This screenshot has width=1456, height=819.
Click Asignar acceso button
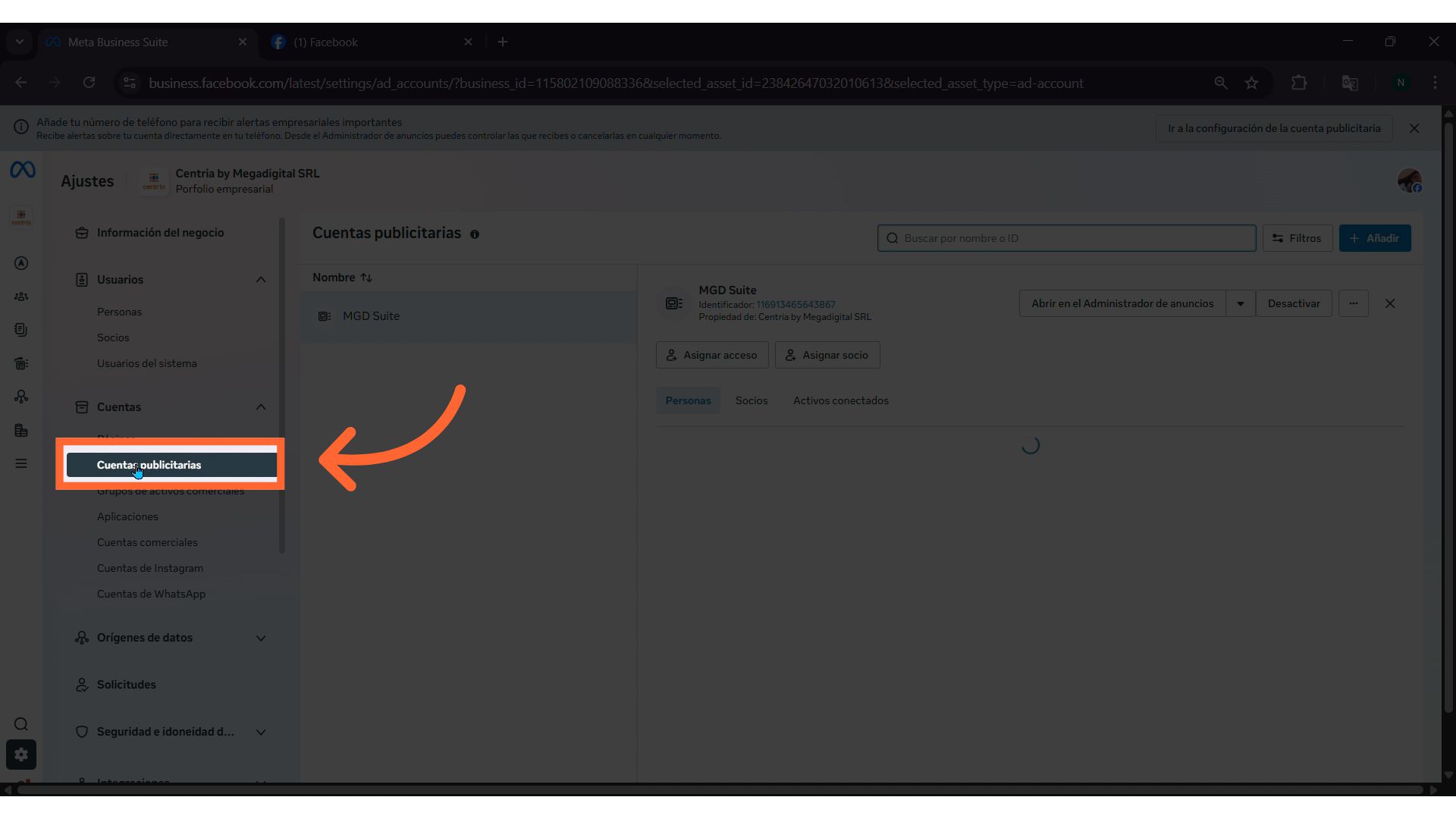[x=712, y=355]
